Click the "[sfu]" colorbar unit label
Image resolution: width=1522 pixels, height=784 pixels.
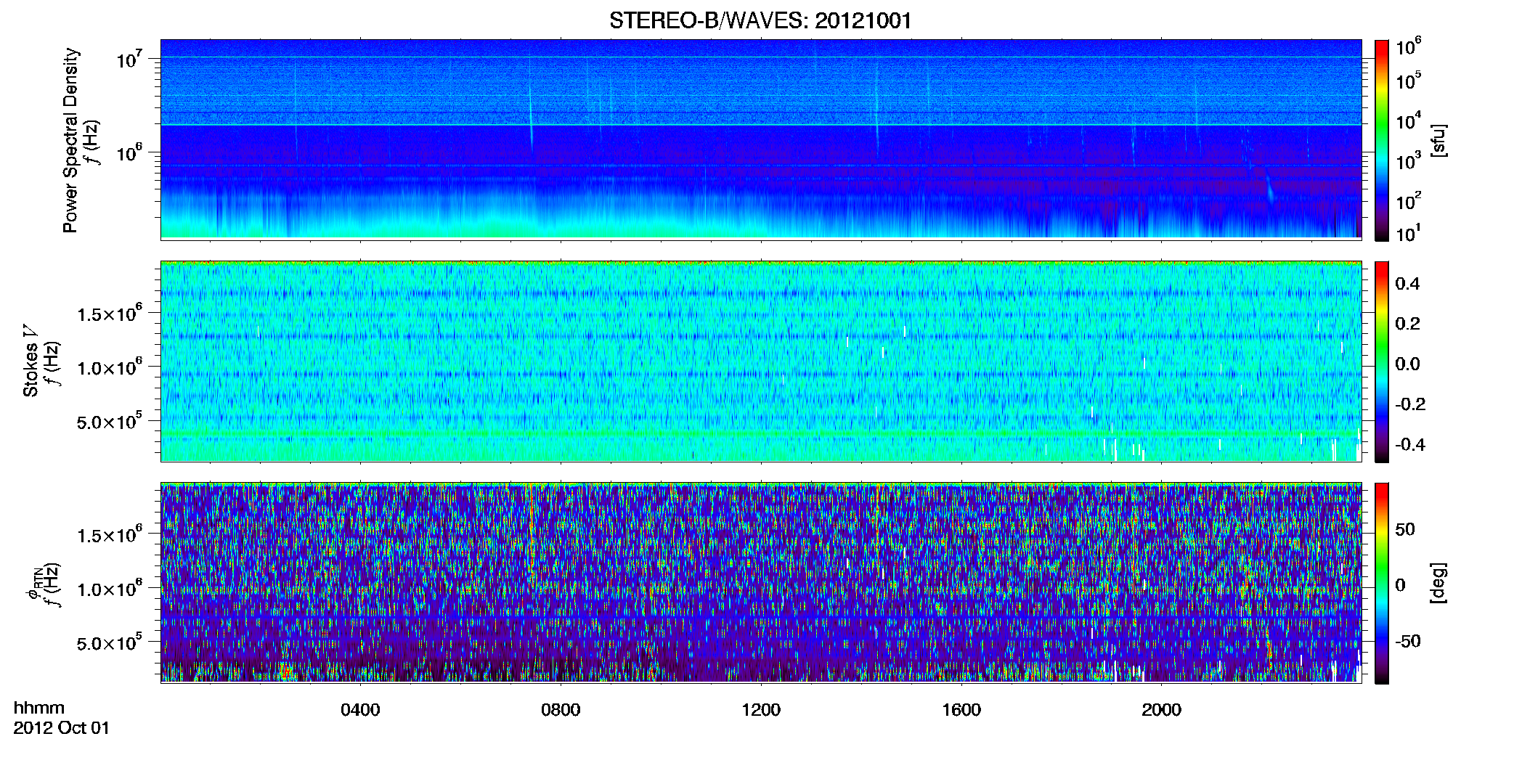point(1438,140)
